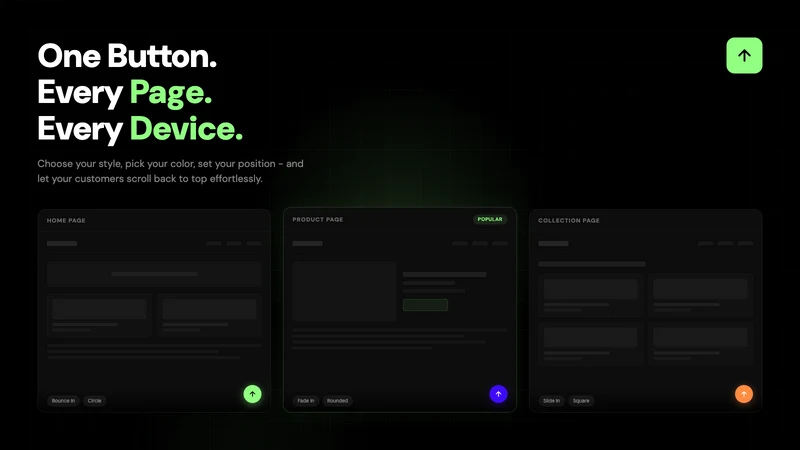The image size is (800, 450).
Task: Select the Slide In tag
Action: pos(551,401)
